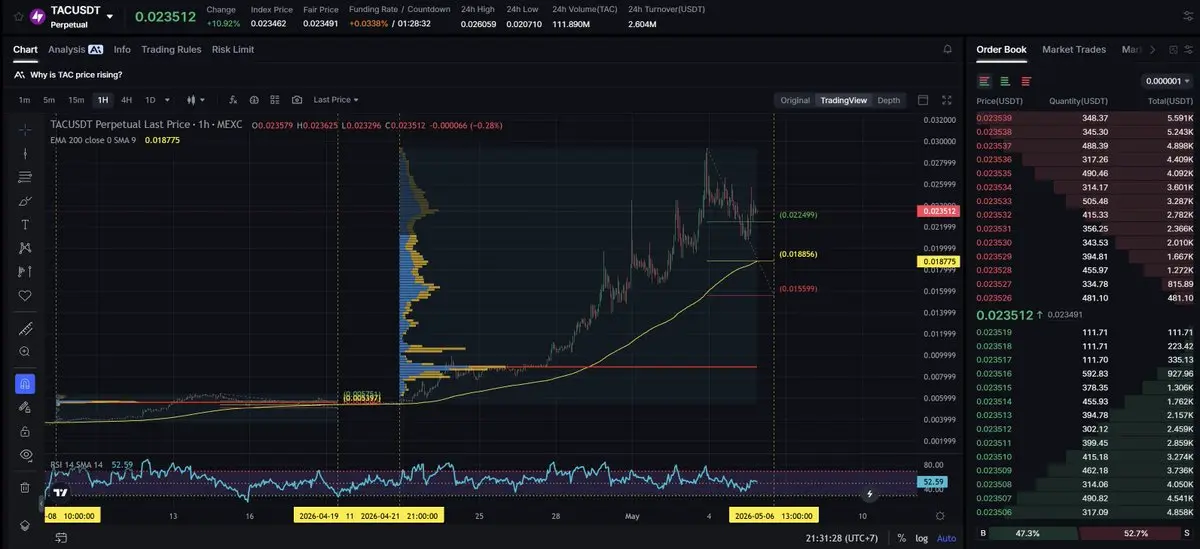Viewport: 1200px width, 549px height.
Task: Open the Risk Limit tab
Action: point(233,49)
